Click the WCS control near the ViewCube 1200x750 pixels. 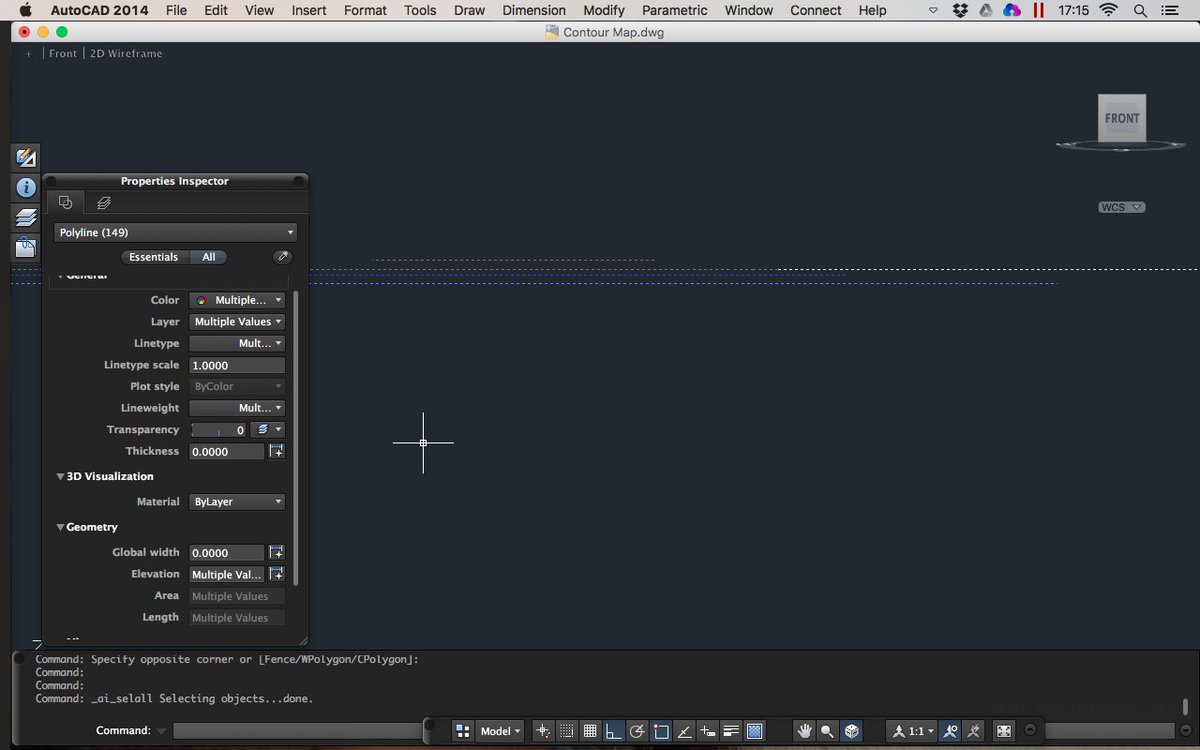pyautogui.click(x=1120, y=207)
